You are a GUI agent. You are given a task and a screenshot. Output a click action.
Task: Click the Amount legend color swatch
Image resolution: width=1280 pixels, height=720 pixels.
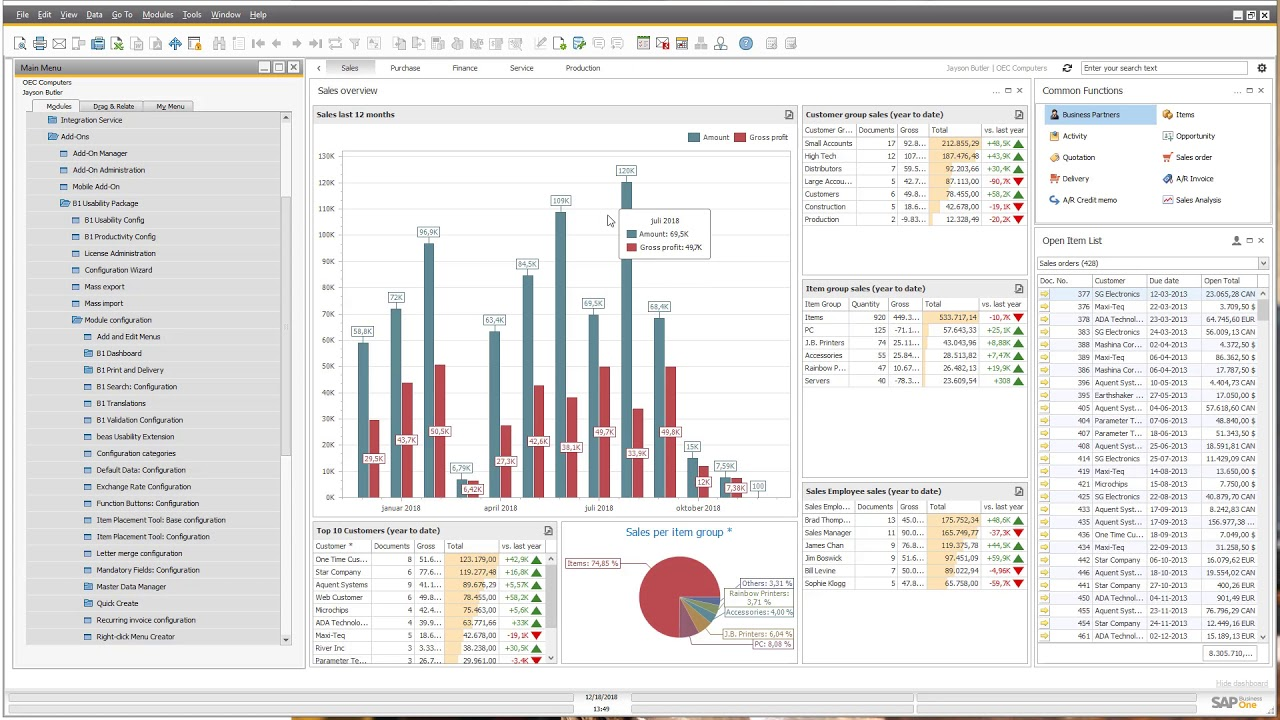pos(694,137)
